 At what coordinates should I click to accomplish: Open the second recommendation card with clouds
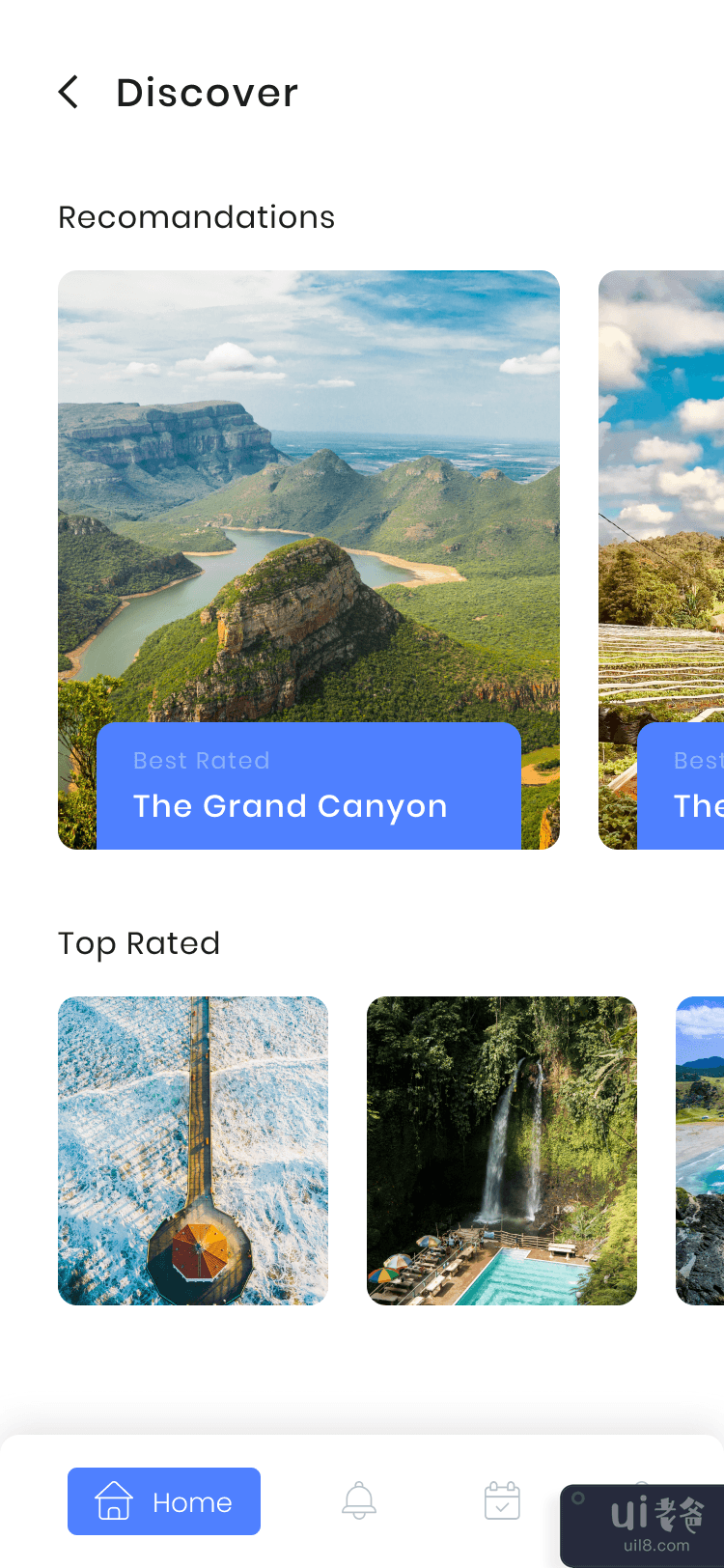[x=661, y=560]
